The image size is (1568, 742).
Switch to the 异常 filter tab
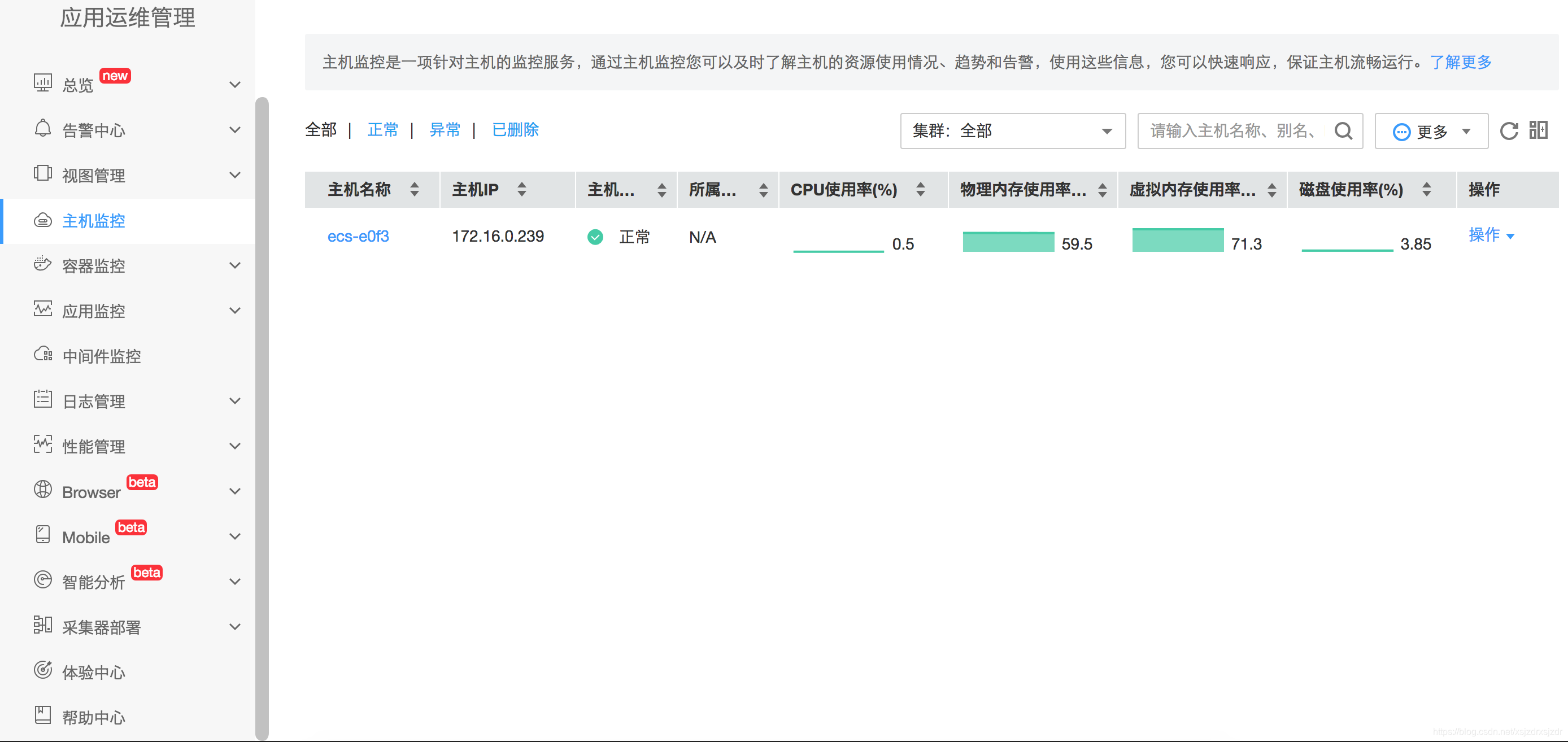click(x=445, y=130)
